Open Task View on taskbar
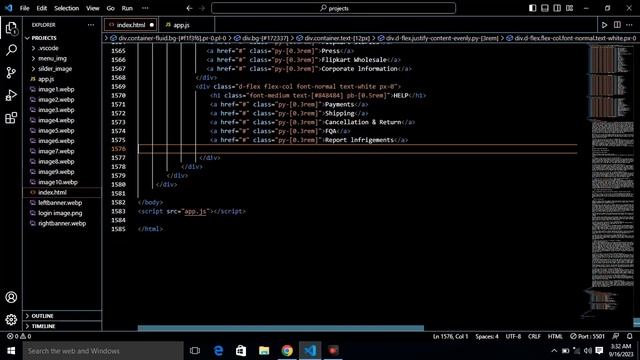The width and height of the screenshot is (640, 360). (x=195, y=351)
